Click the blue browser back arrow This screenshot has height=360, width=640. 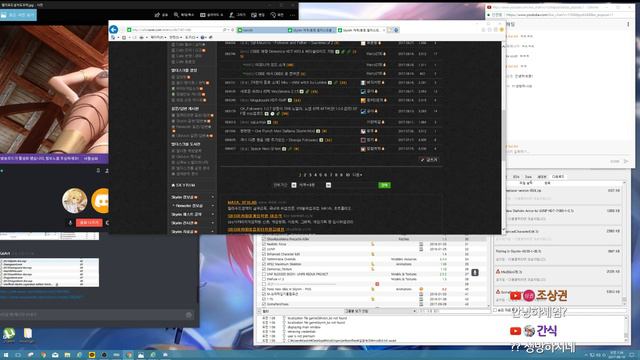pos(113,29)
